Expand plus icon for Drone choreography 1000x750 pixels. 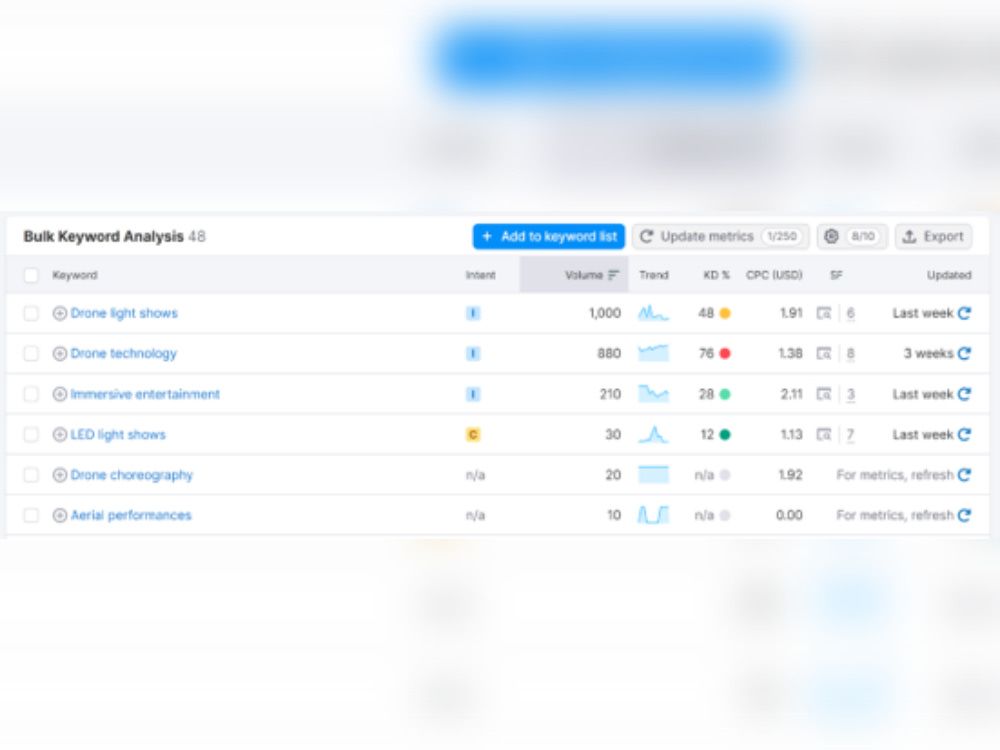(x=59, y=475)
